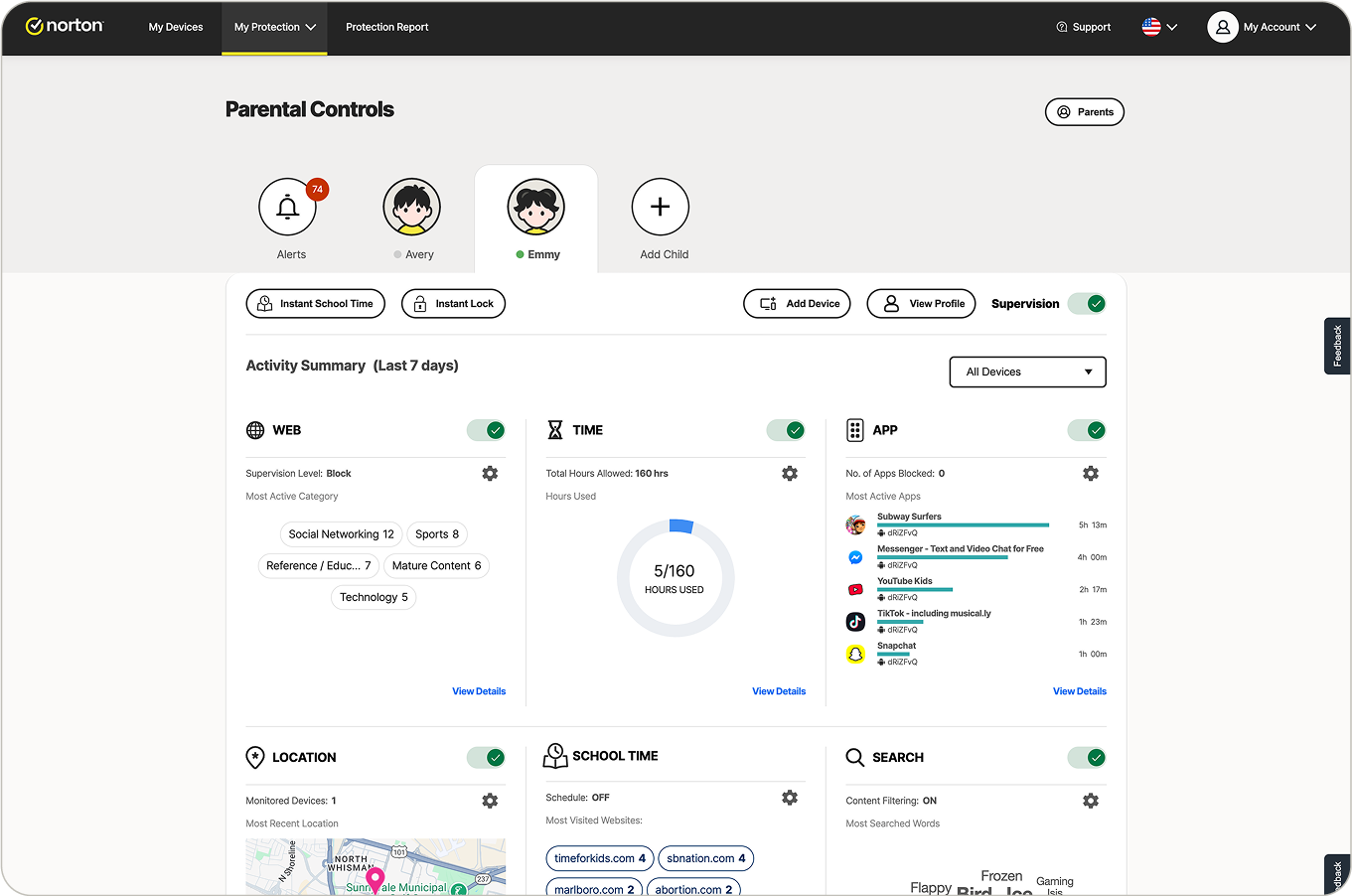This screenshot has width=1352, height=896.
Task: Select Avery's avatar
Action: point(411,207)
